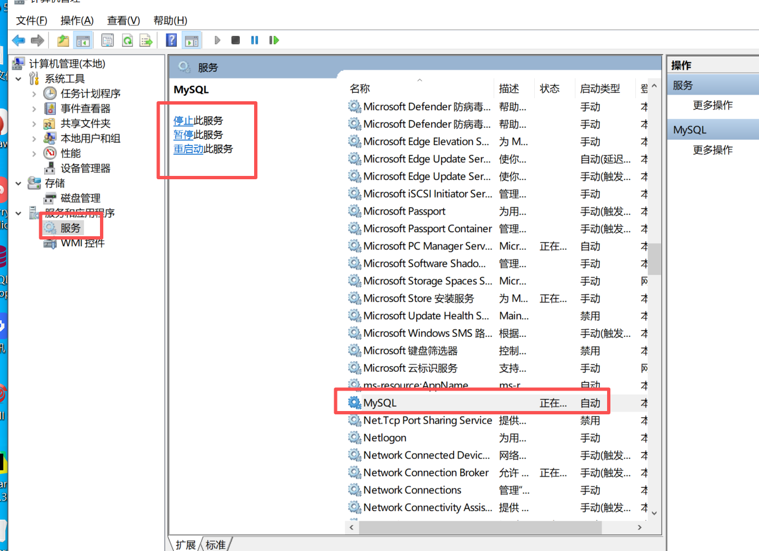The image size is (759, 551).
Task: Select Microsoft 键盘筛选器 service row
Action: coord(498,350)
